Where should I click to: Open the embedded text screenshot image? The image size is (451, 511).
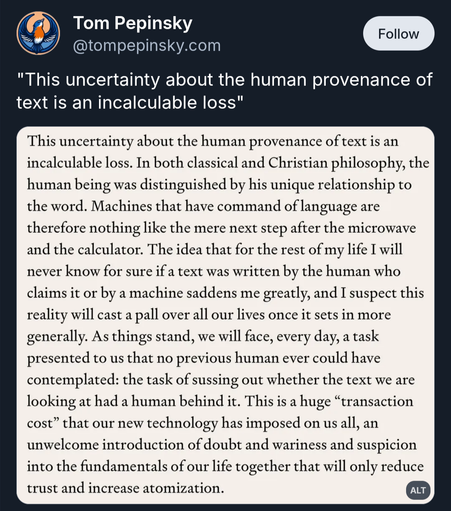(225, 315)
